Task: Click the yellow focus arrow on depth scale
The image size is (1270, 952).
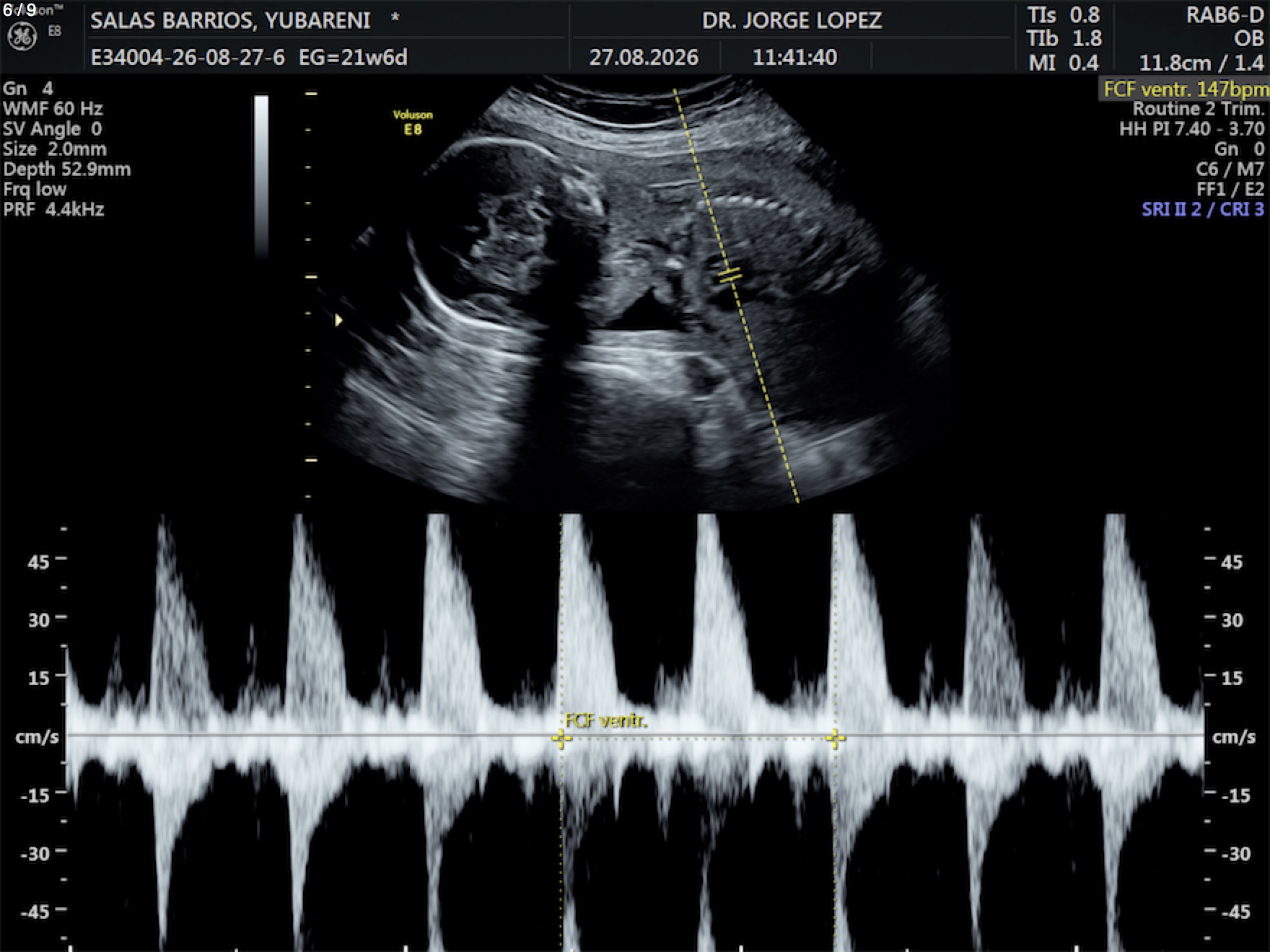Action: pos(338,319)
